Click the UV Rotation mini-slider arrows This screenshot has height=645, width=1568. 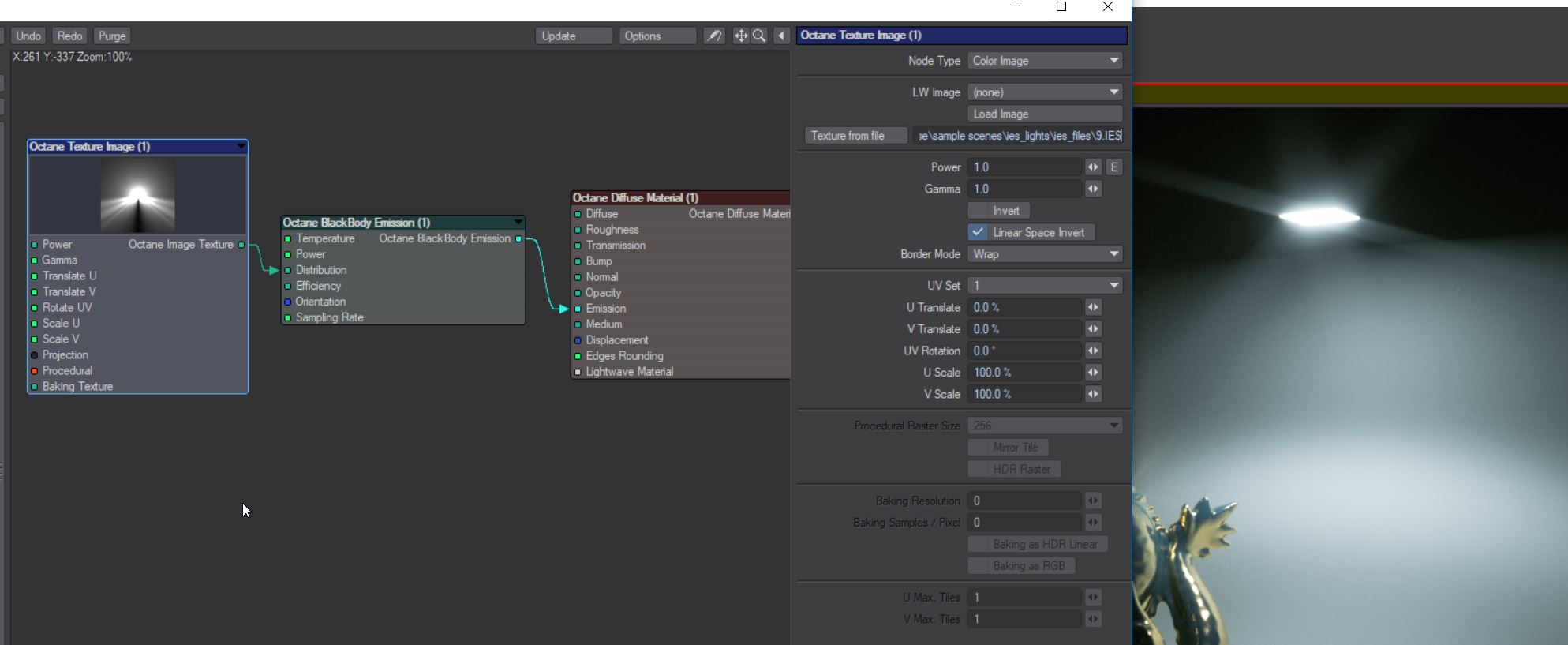click(1093, 351)
